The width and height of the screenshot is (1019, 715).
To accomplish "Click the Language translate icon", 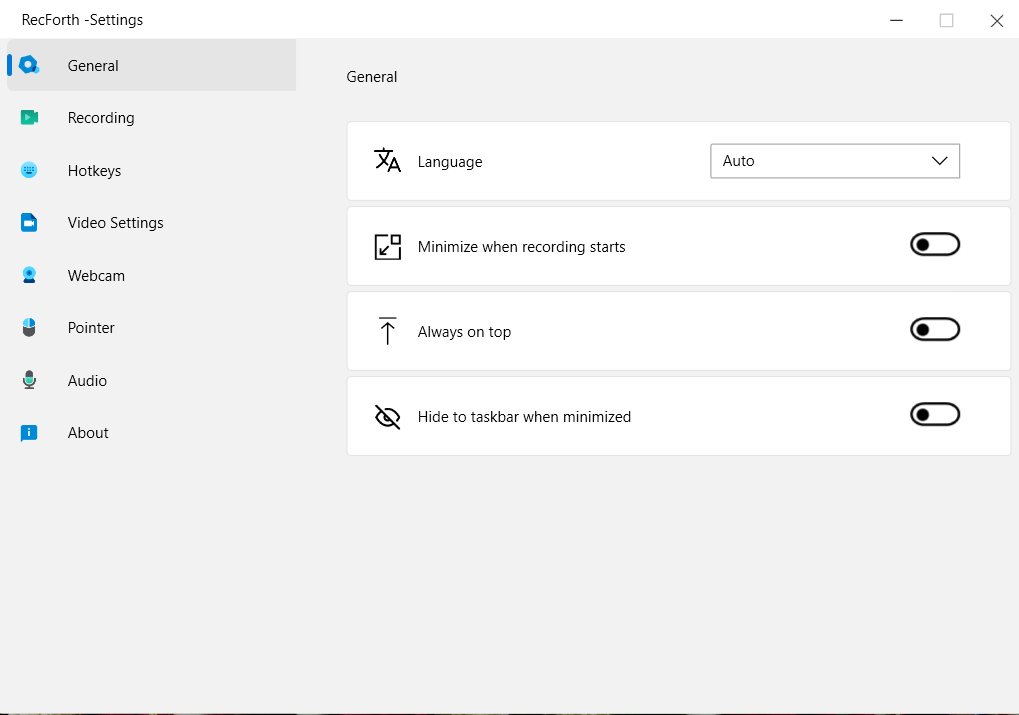I will coord(387,161).
